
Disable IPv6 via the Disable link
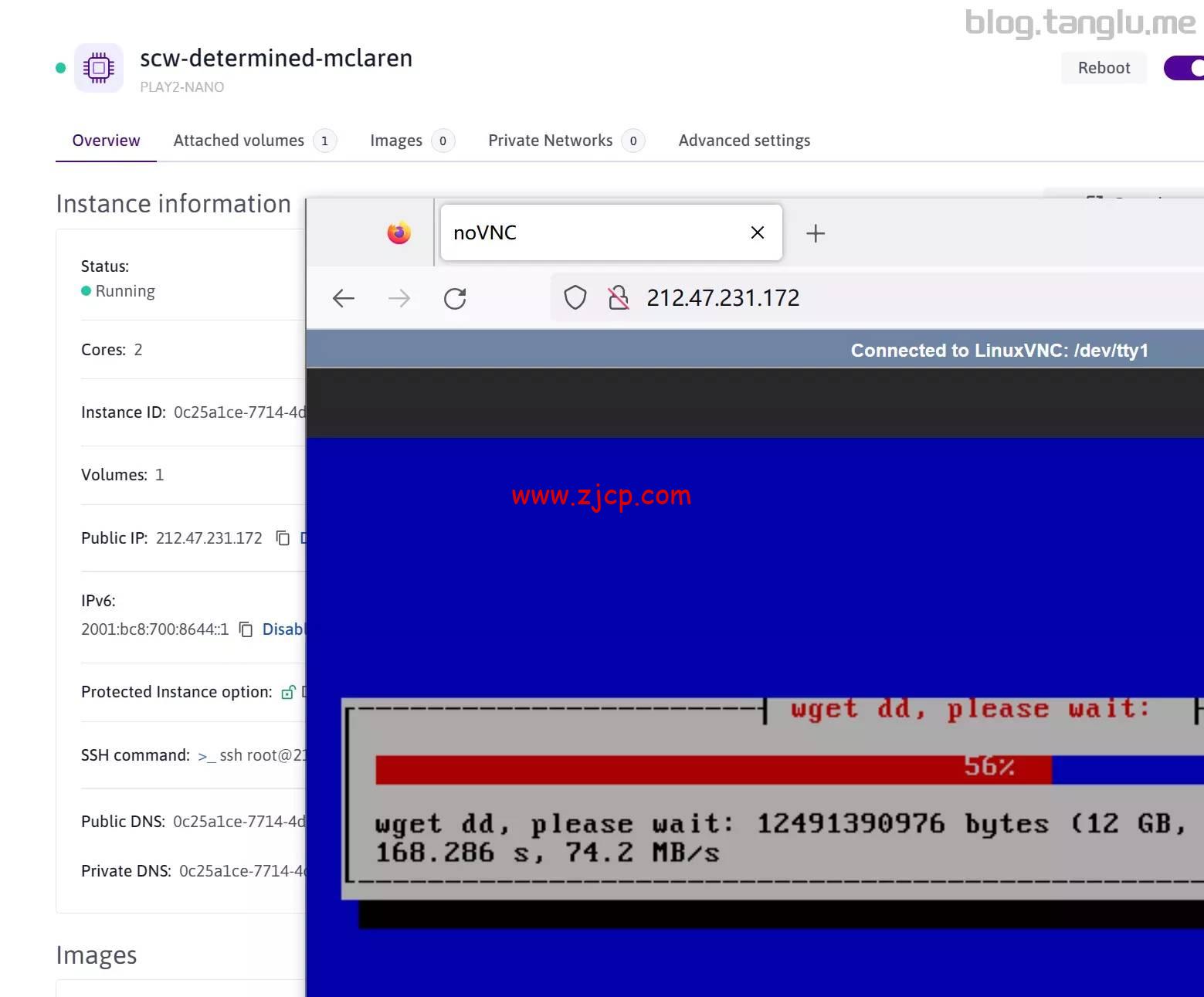point(284,629)
